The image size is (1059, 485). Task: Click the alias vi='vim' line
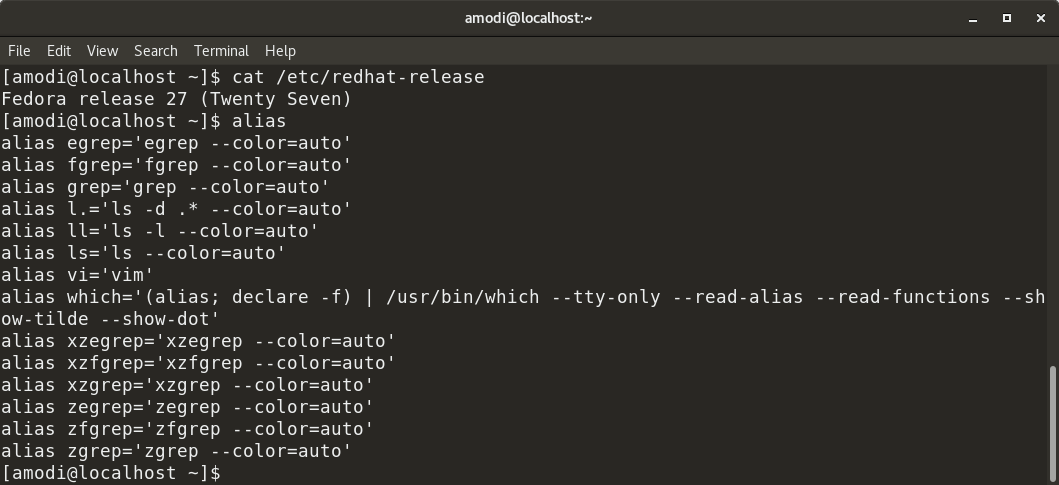tap(77, 275)
